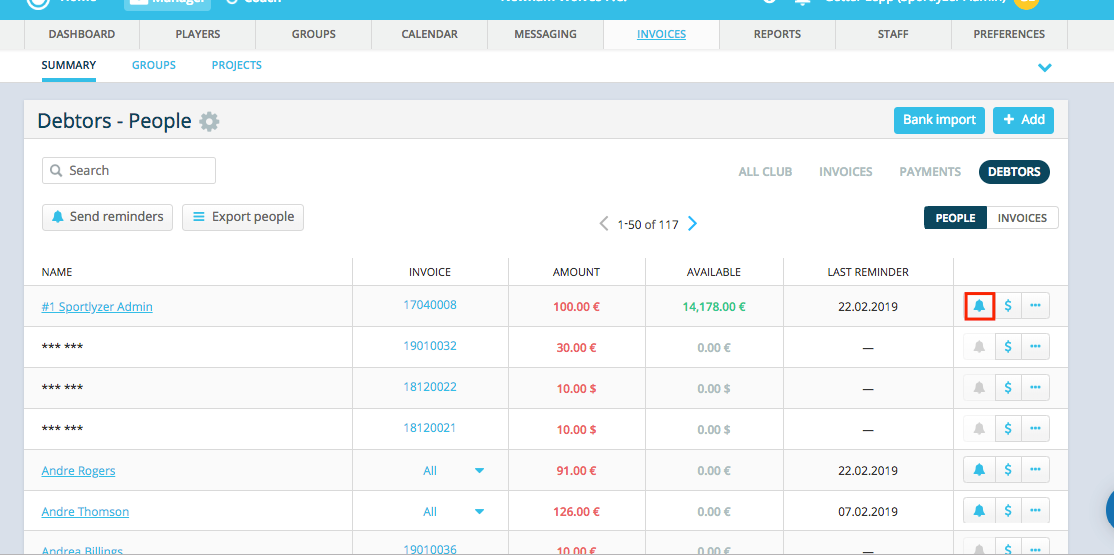Send reminder to #1 Sportlyzer Admin via bell icon
This screenshot has height=556, width=1114.
click(x=979, y=306)
